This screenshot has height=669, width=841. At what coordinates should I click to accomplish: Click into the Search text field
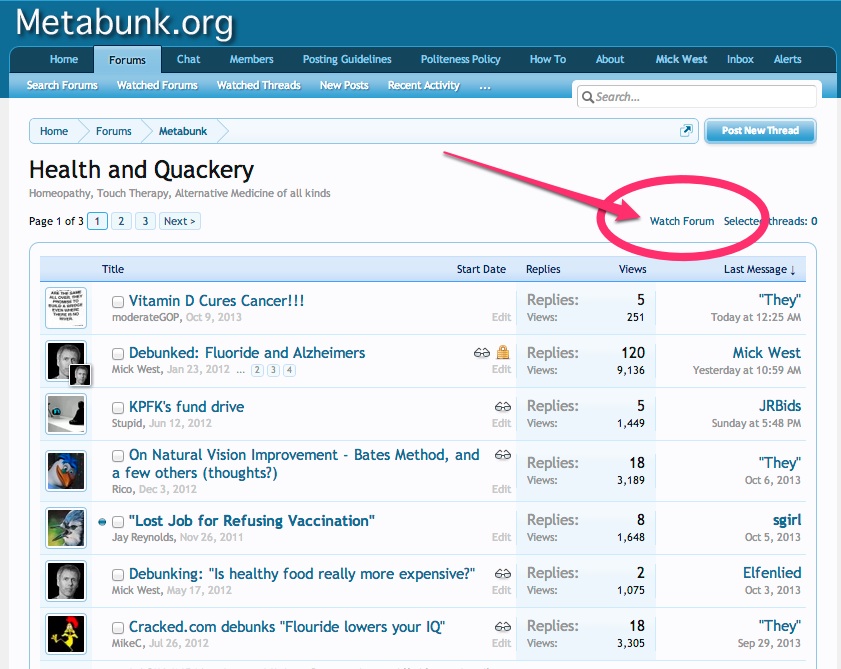tap(697, 97)
